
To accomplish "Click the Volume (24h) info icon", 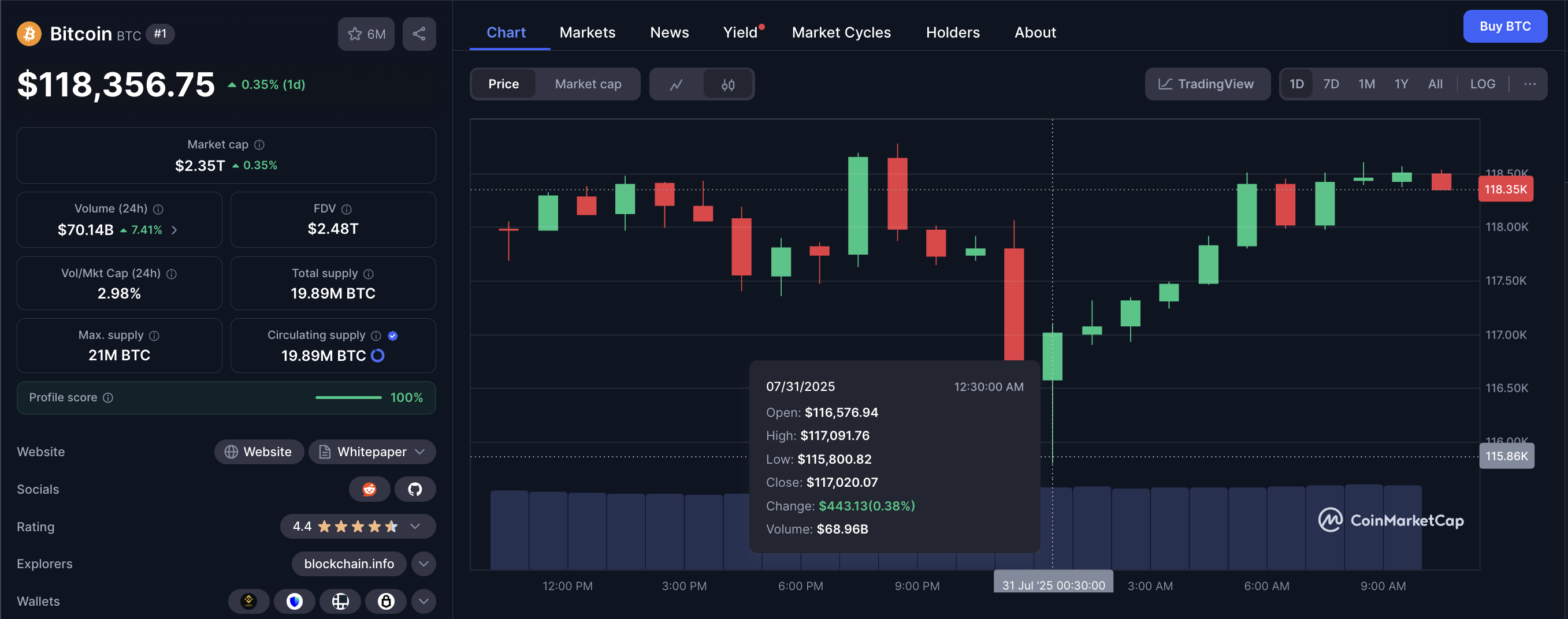I will point(158,210).
